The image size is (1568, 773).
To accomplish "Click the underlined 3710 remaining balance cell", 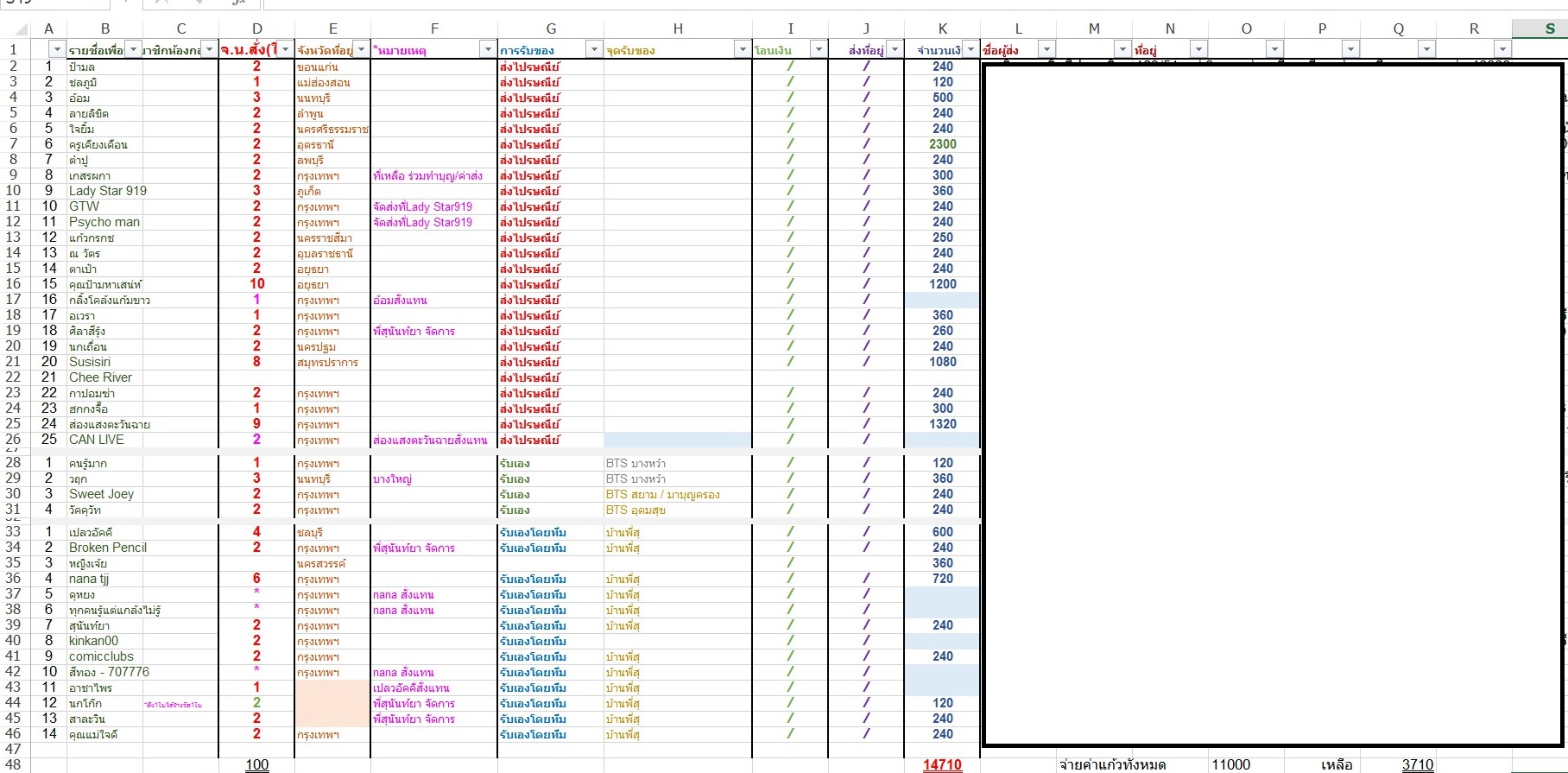I will click(x=1417, y=765).
